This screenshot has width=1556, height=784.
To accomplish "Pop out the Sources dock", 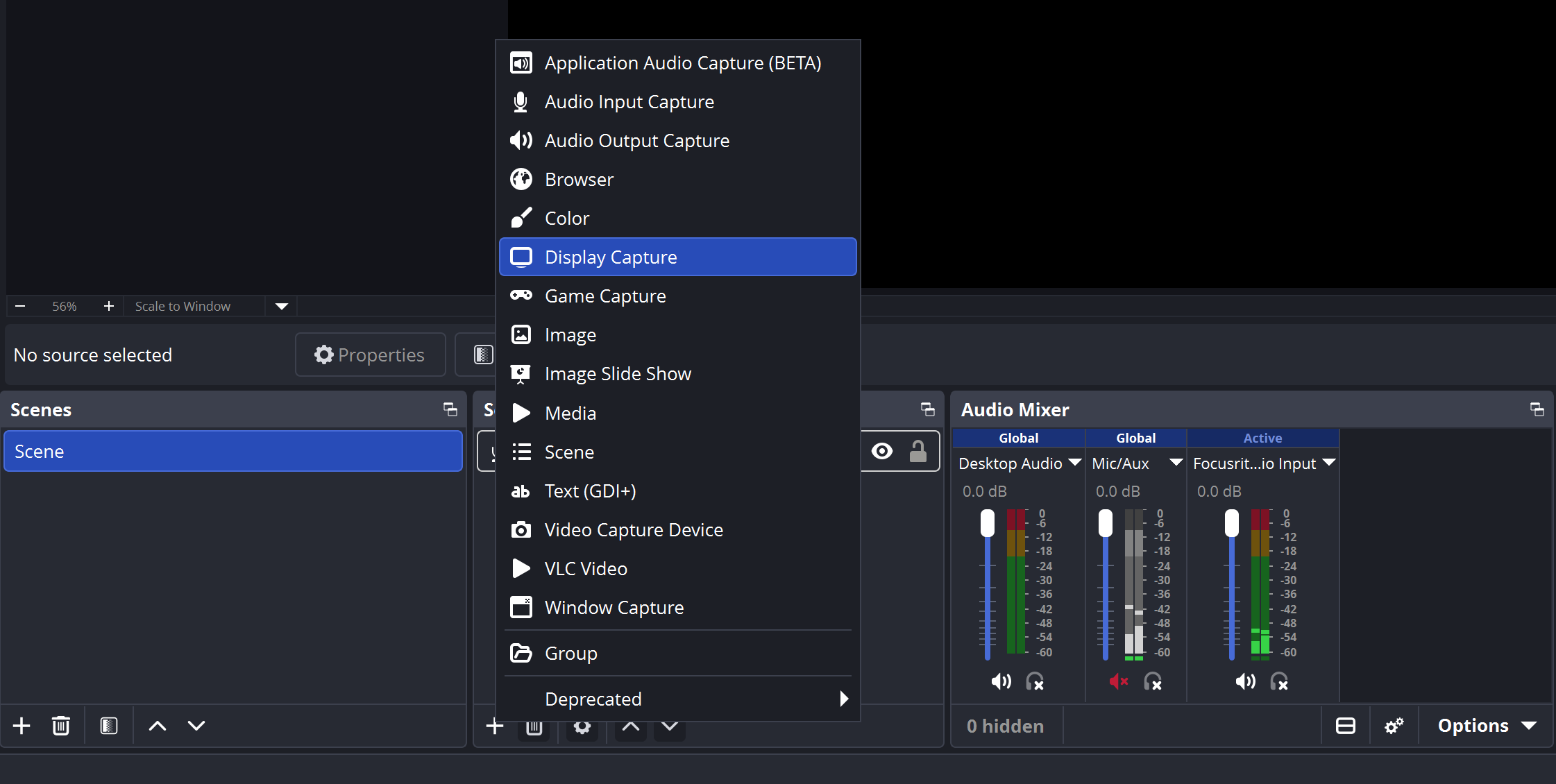I will pyautogui.click(x=928, y=409).
